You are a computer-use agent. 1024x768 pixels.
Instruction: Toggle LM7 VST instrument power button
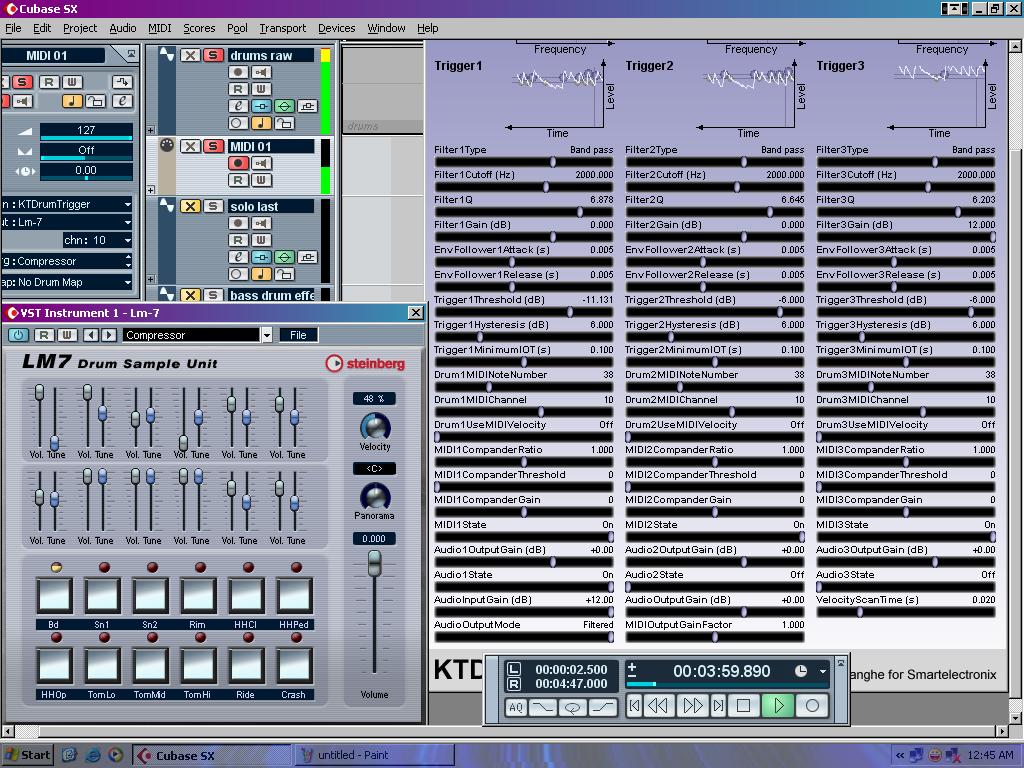click(x=18, y=335)
